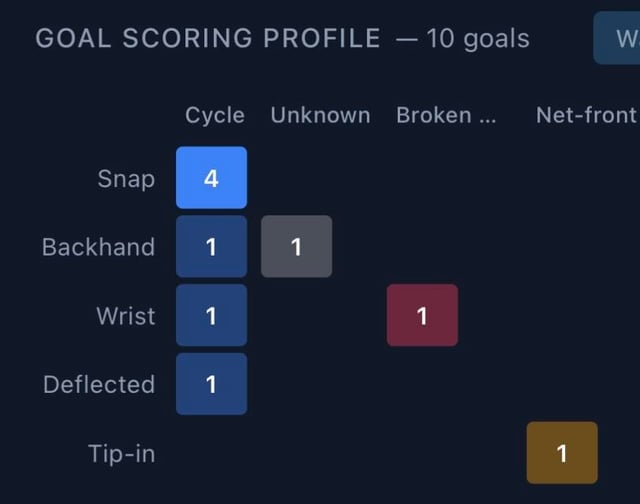Select the Wrist Cycle goal cell
The height and width of the screenshot is (504, 640).
click(211, 315)
